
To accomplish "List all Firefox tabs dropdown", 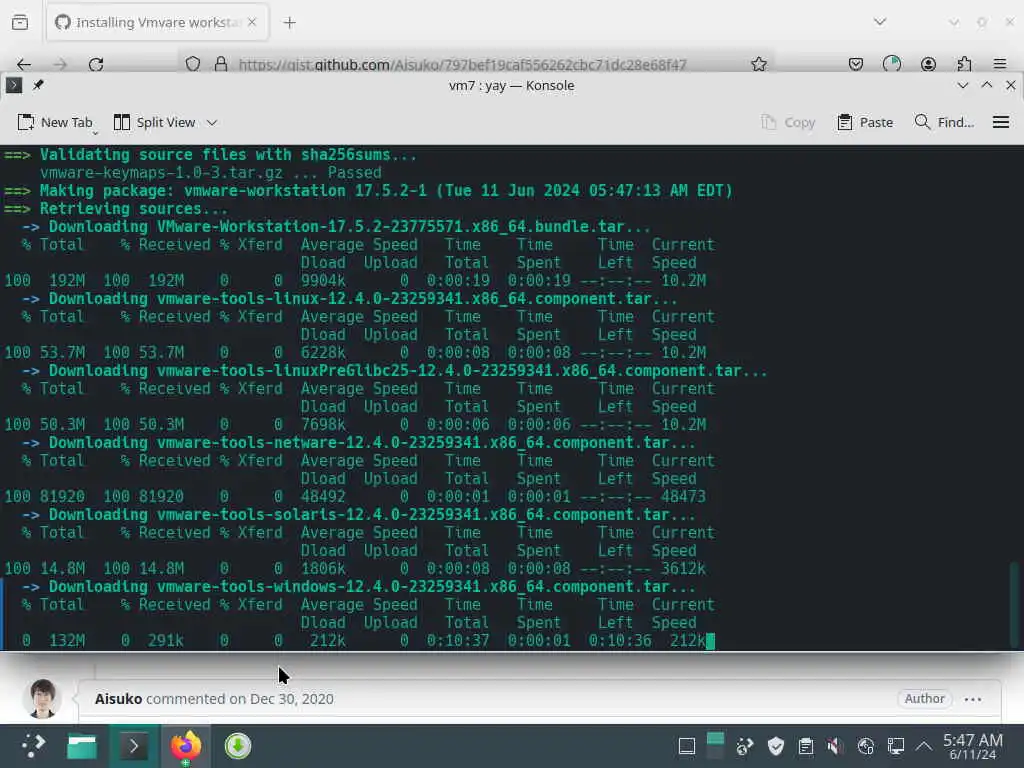I will pyautogui.click(x=880, y=22).
